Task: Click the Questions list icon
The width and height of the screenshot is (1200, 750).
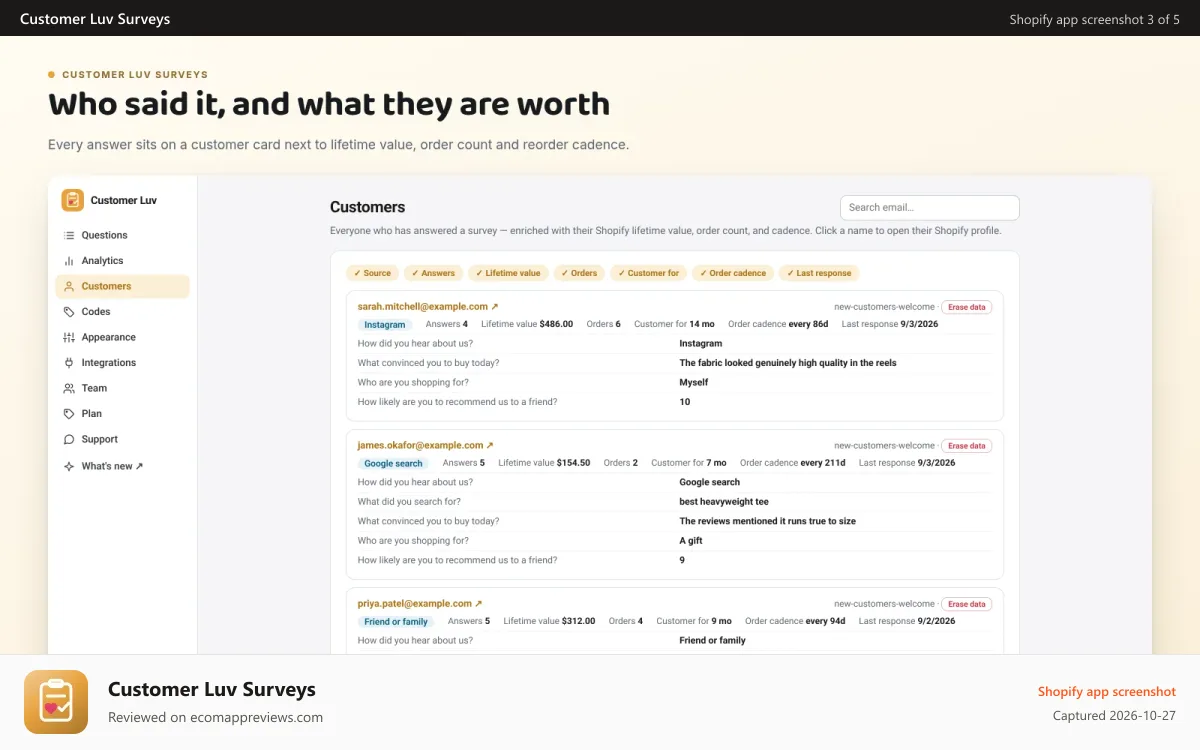Action: (x=69, y=235)
